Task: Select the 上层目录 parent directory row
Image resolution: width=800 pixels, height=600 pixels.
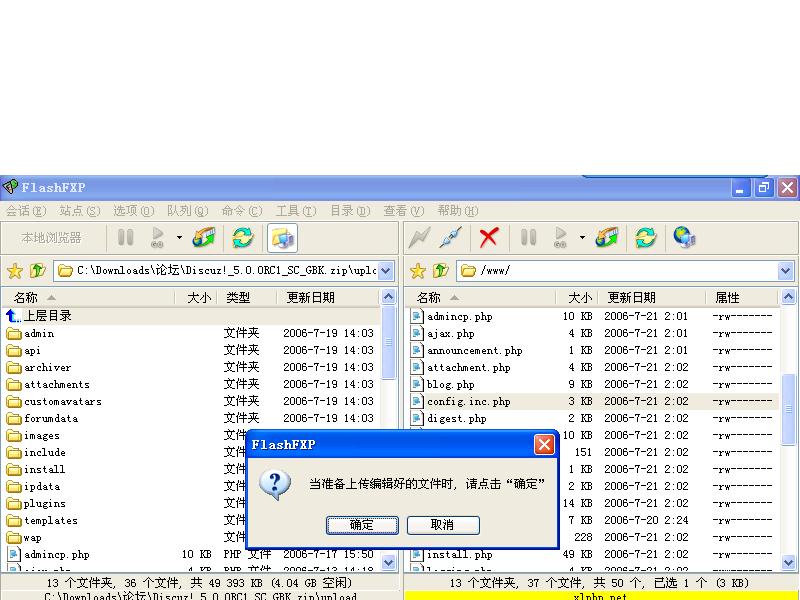Action: coord(191,316)
